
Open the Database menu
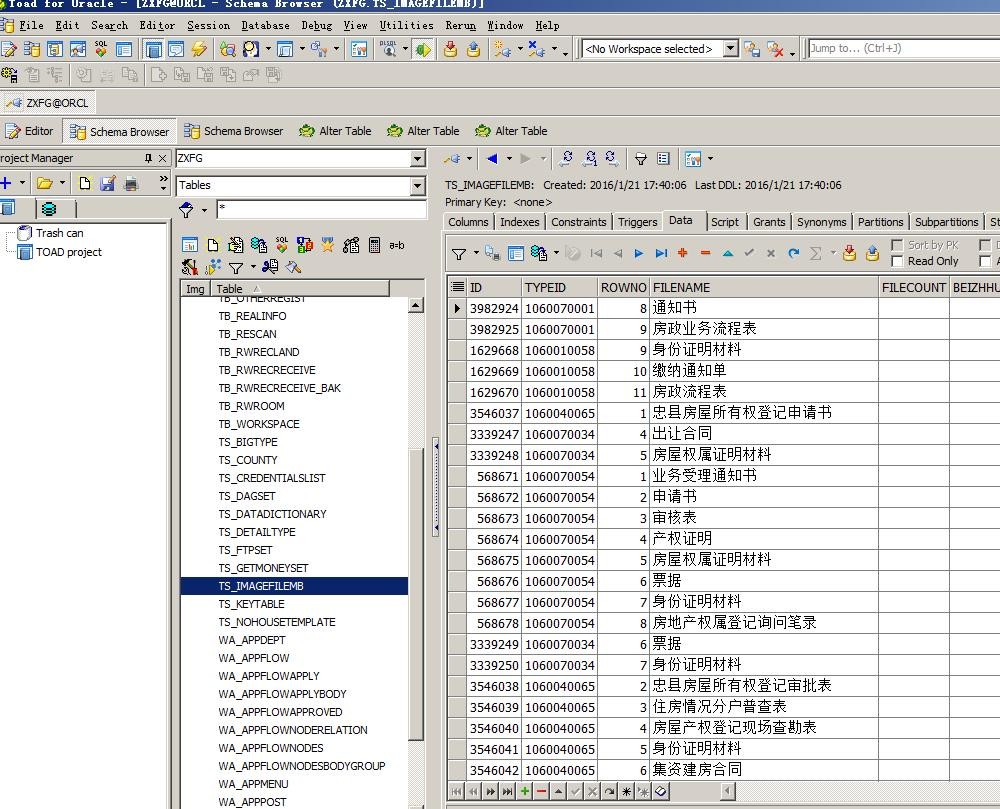pyautogui.click(x=265, y=26)
